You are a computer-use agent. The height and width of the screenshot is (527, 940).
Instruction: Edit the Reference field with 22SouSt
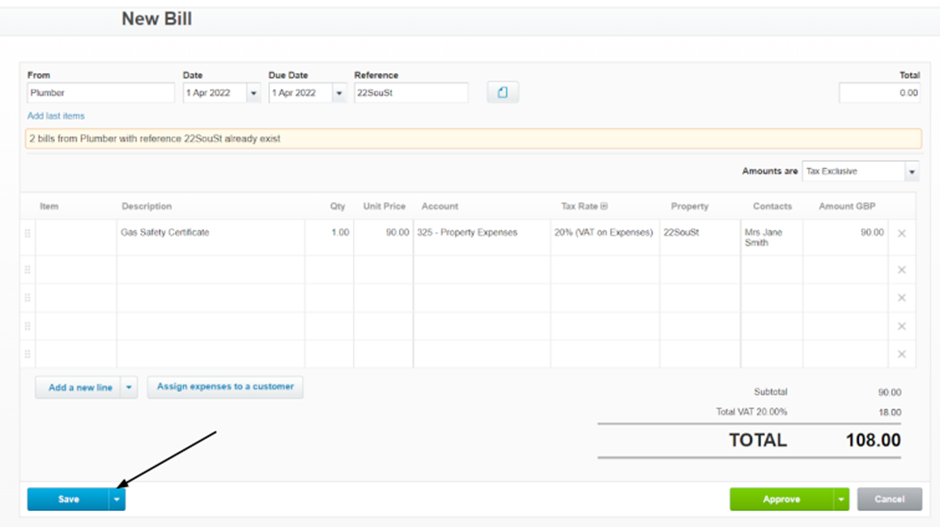(410, 93)
